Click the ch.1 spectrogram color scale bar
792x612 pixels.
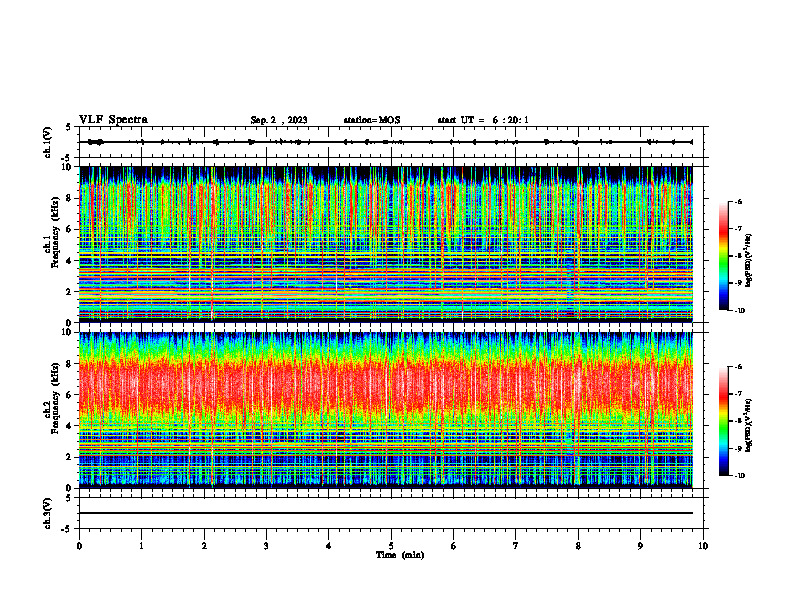[x=723, y=256]
